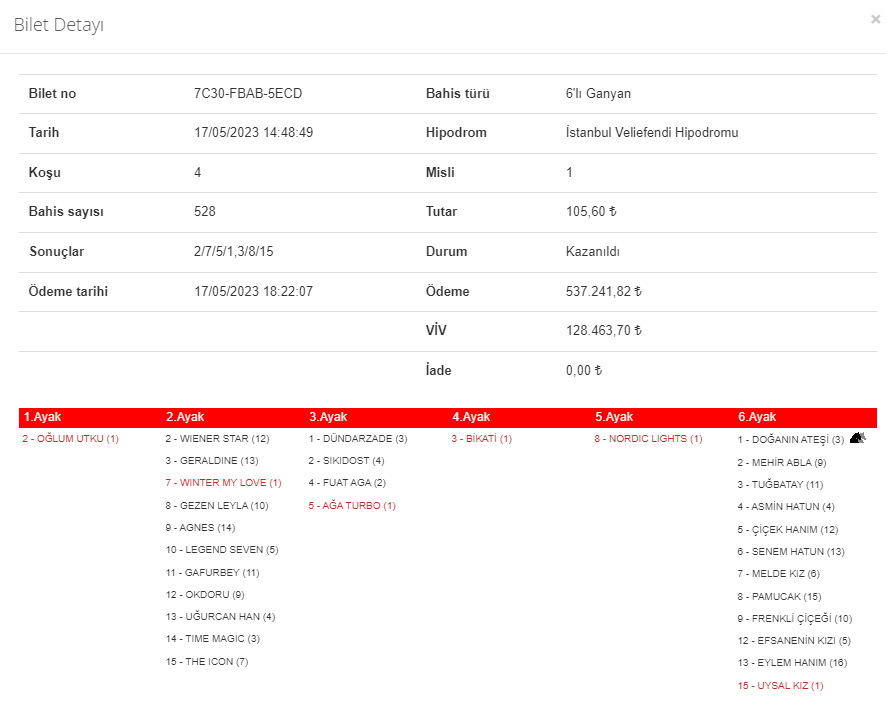Click winner 2 - OĞLUM UTKU (1)

(x=71, y=439)
